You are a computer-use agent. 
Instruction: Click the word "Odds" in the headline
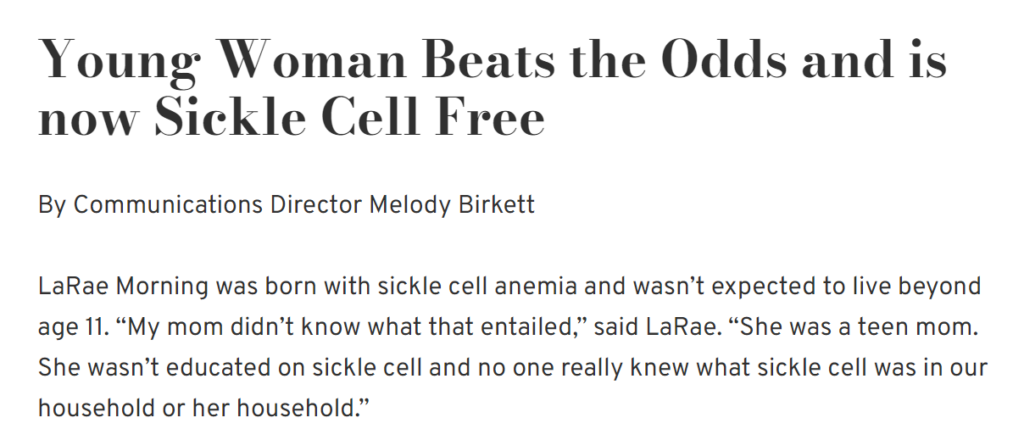coord(720,59)
